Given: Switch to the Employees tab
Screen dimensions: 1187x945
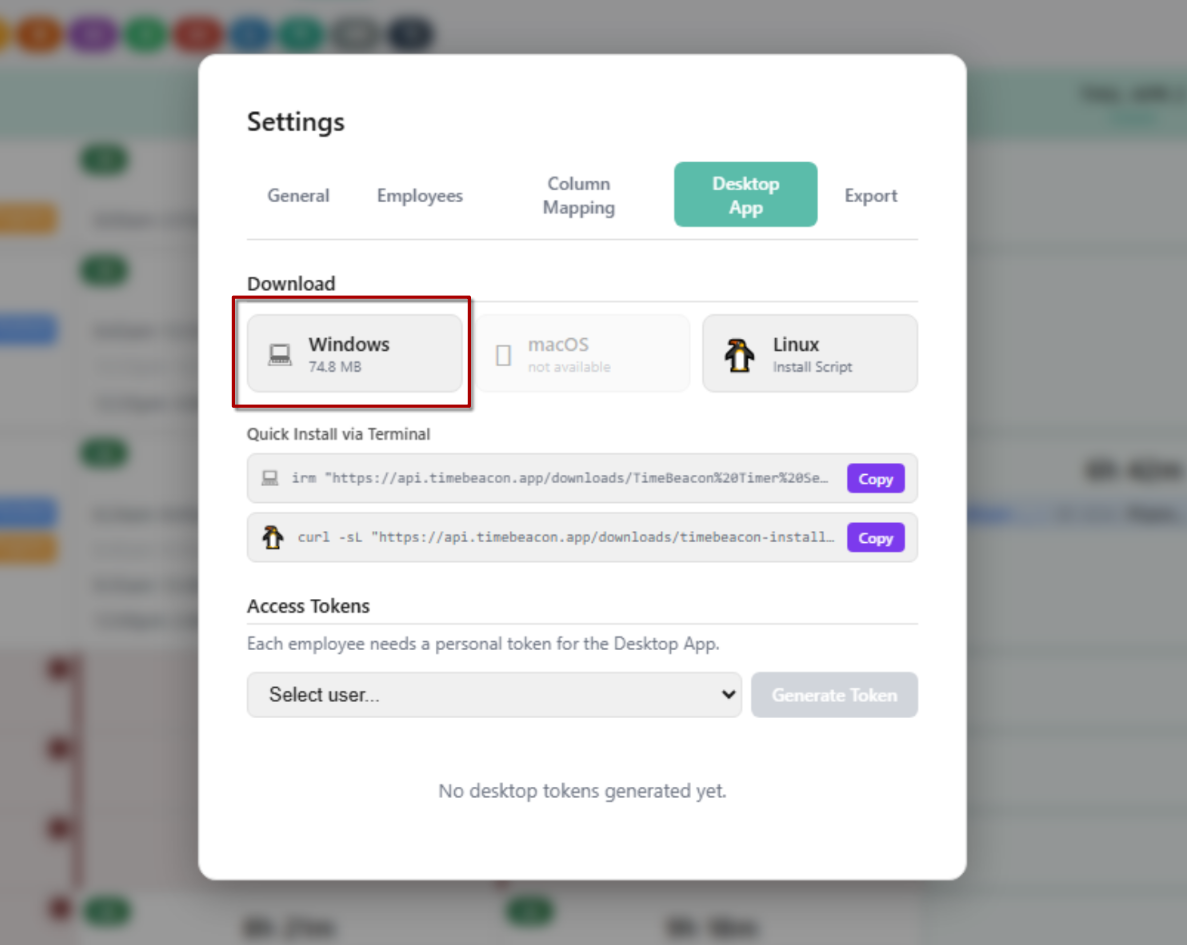Looking at the screenshot, I should pos(419,195).
